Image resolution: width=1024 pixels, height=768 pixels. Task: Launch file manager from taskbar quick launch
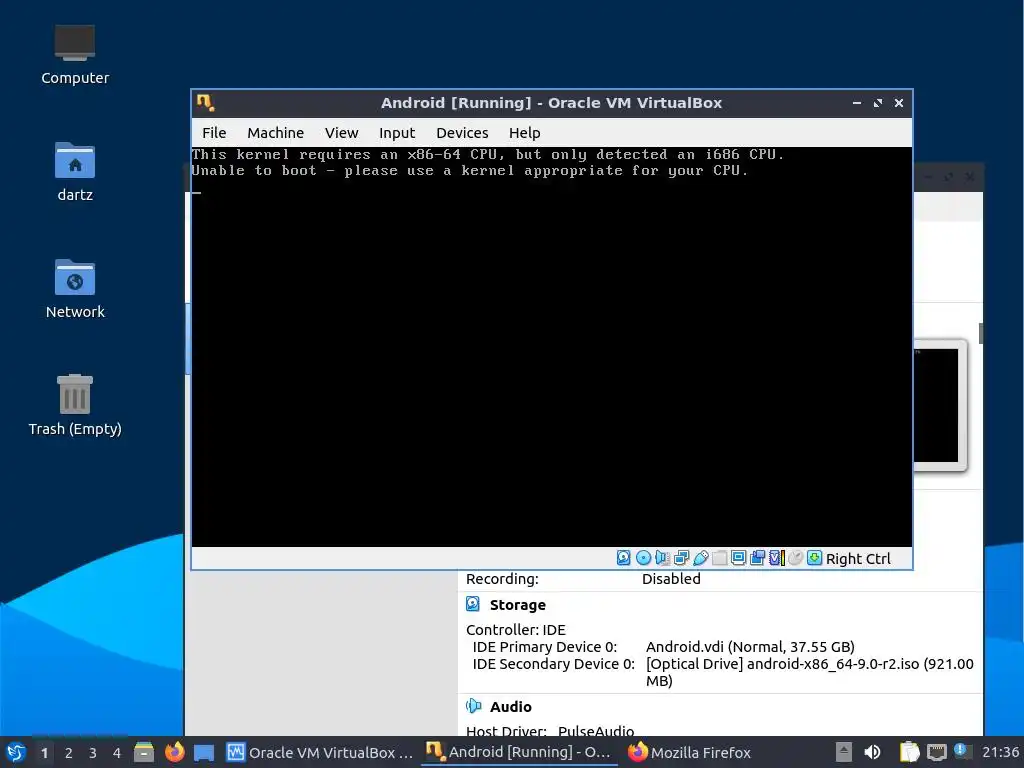[144, 752]
